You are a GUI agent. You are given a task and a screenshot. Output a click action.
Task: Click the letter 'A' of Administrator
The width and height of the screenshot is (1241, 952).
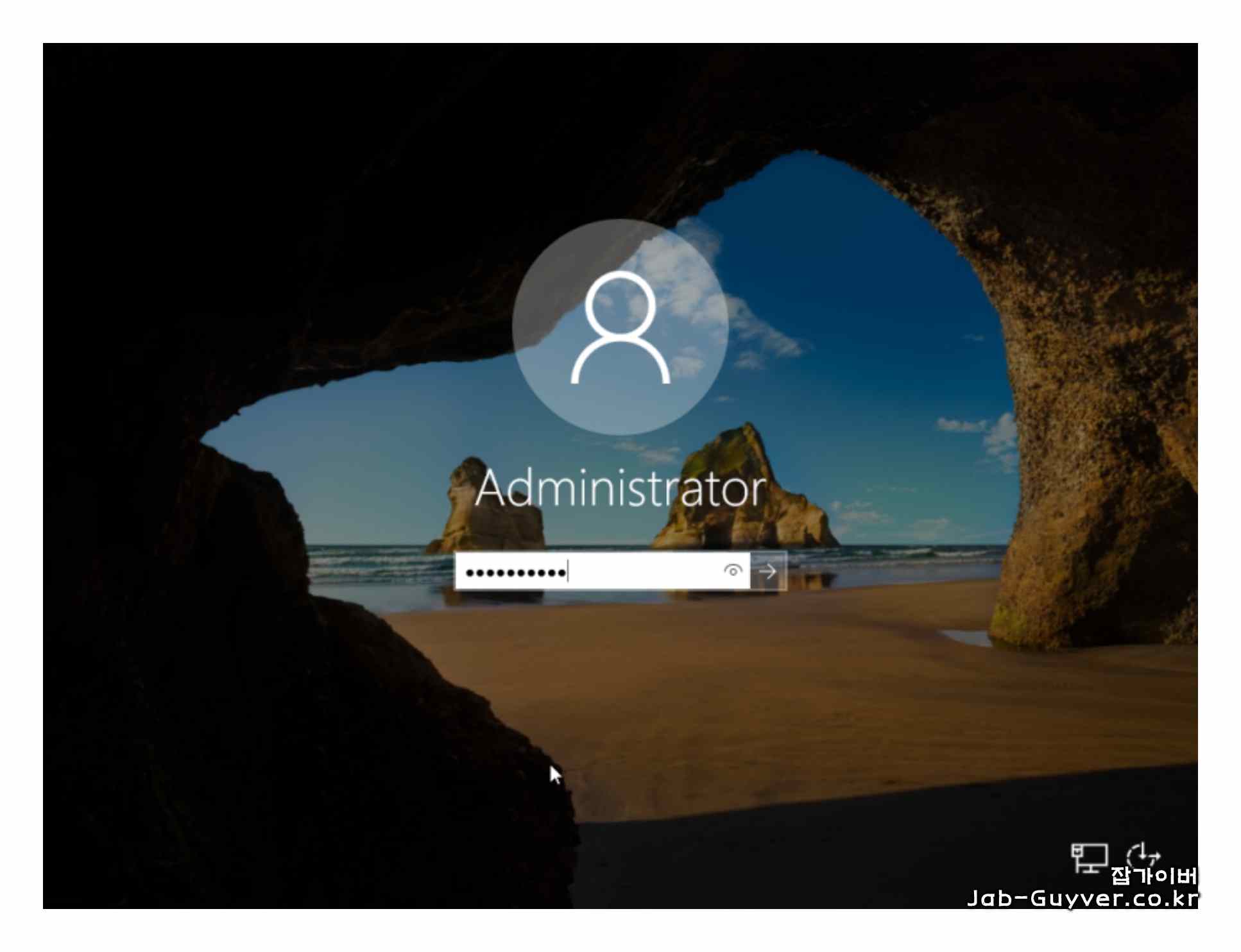491,489
